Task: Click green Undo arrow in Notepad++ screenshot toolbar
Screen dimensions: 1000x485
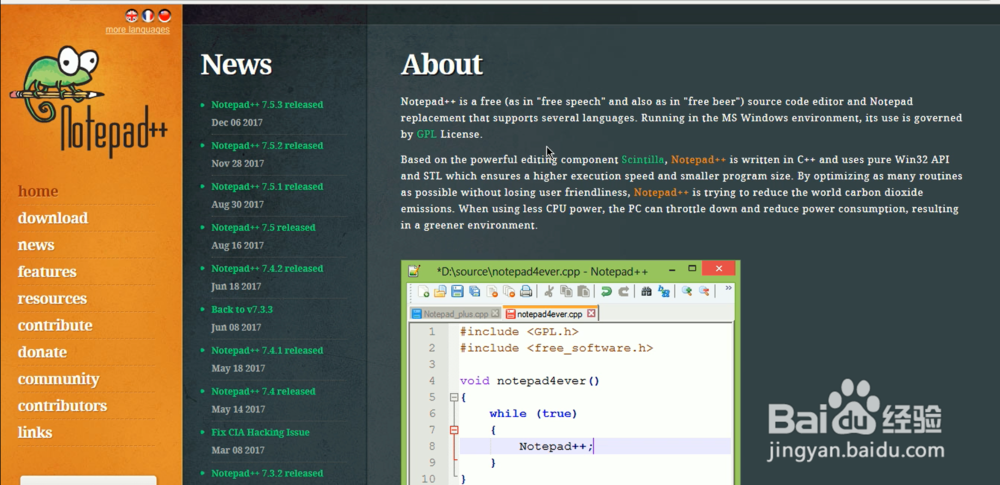Action: point(607,291)
